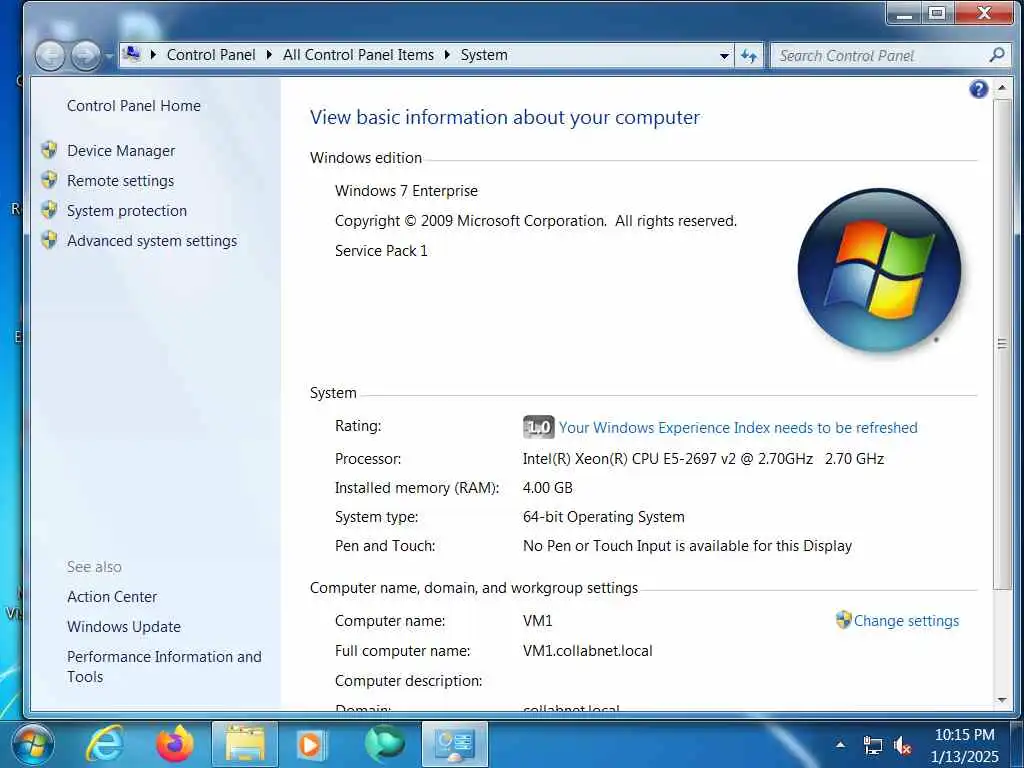This screenshot has width=1024, height=768.
Task: Maximize the System window
Action: (937, 13)
